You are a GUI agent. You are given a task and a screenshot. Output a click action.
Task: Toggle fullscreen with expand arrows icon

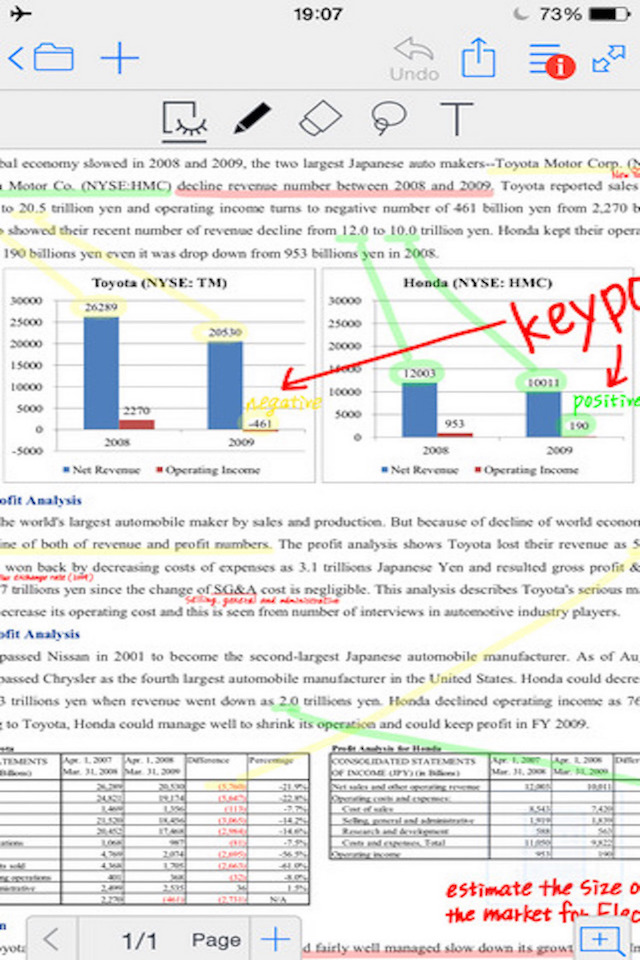point(609,59)
